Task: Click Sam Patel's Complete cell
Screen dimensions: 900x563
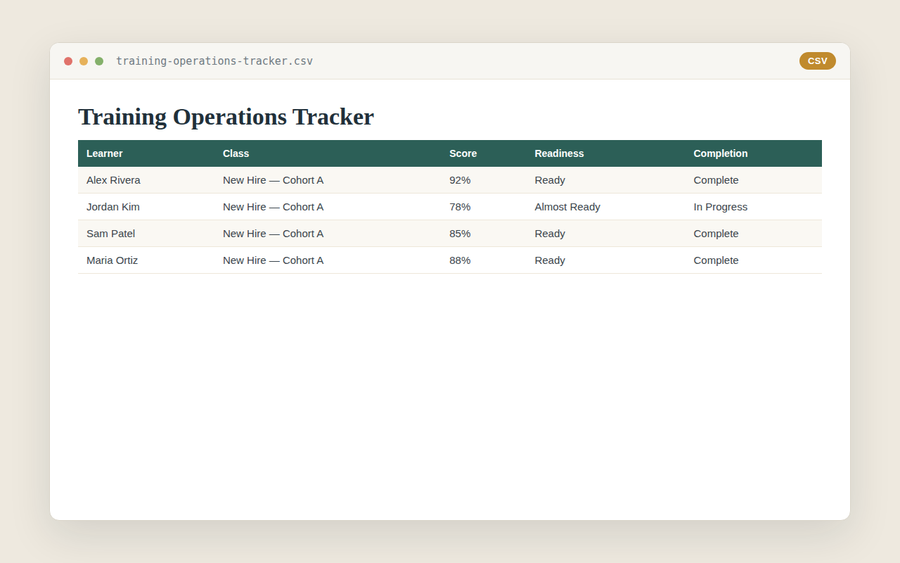Action: coord(753,234)
